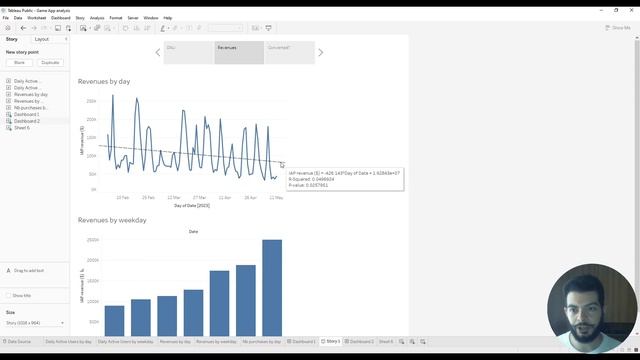
Task: Open the fit dropdown box in toolbar
Action: coord(225,28)
